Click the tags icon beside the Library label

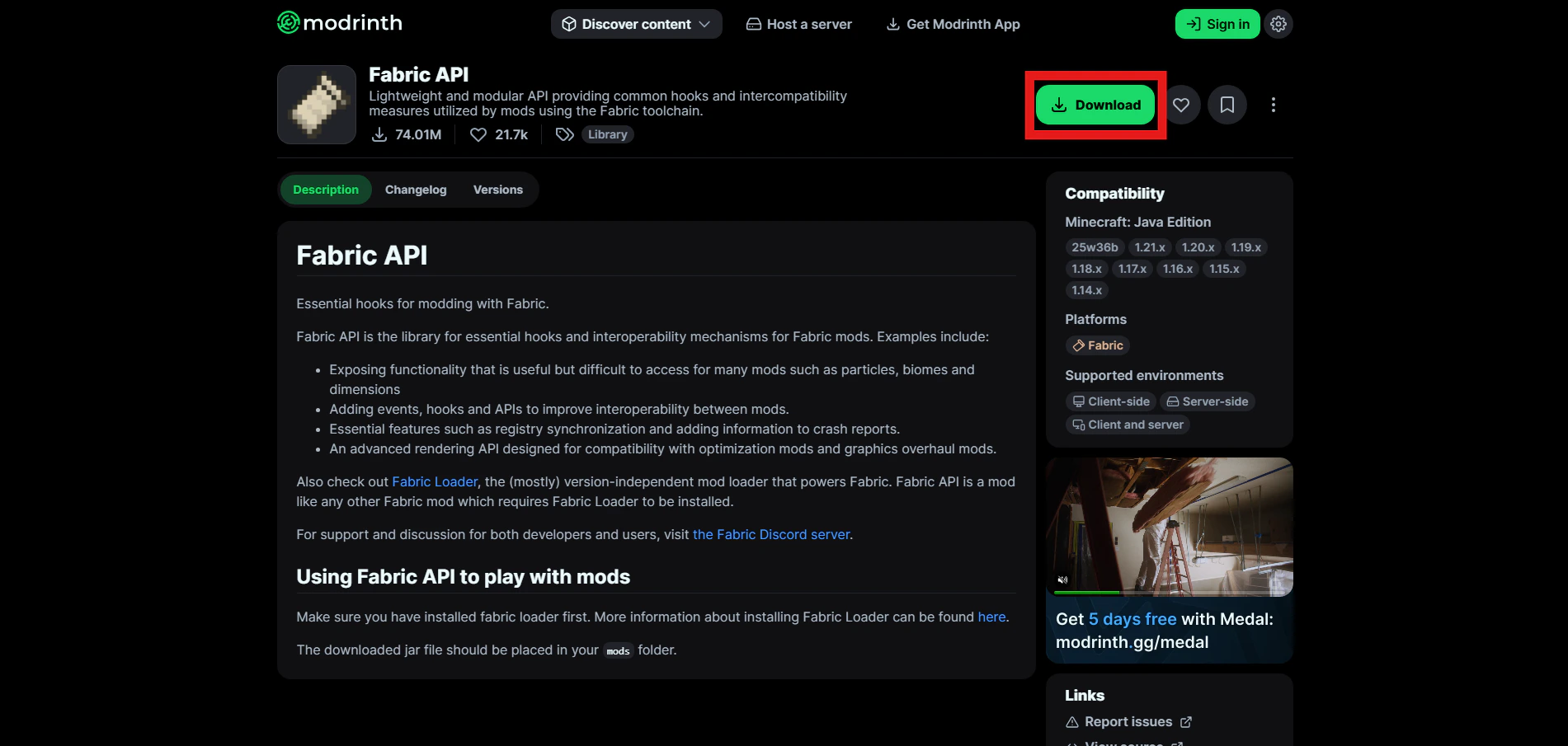pos(565,134)
